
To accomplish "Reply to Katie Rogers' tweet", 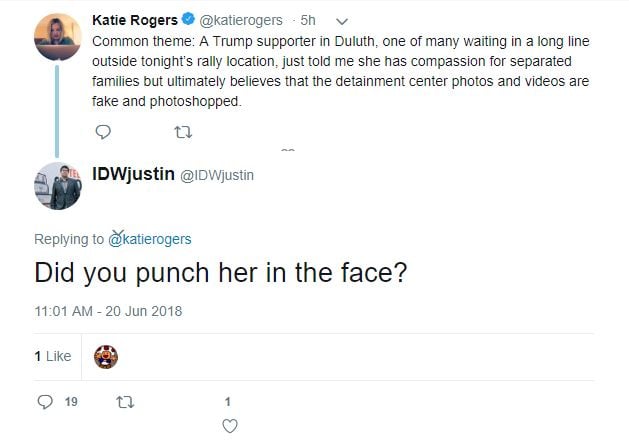I will pyautogui.click(x=103, y=131).
